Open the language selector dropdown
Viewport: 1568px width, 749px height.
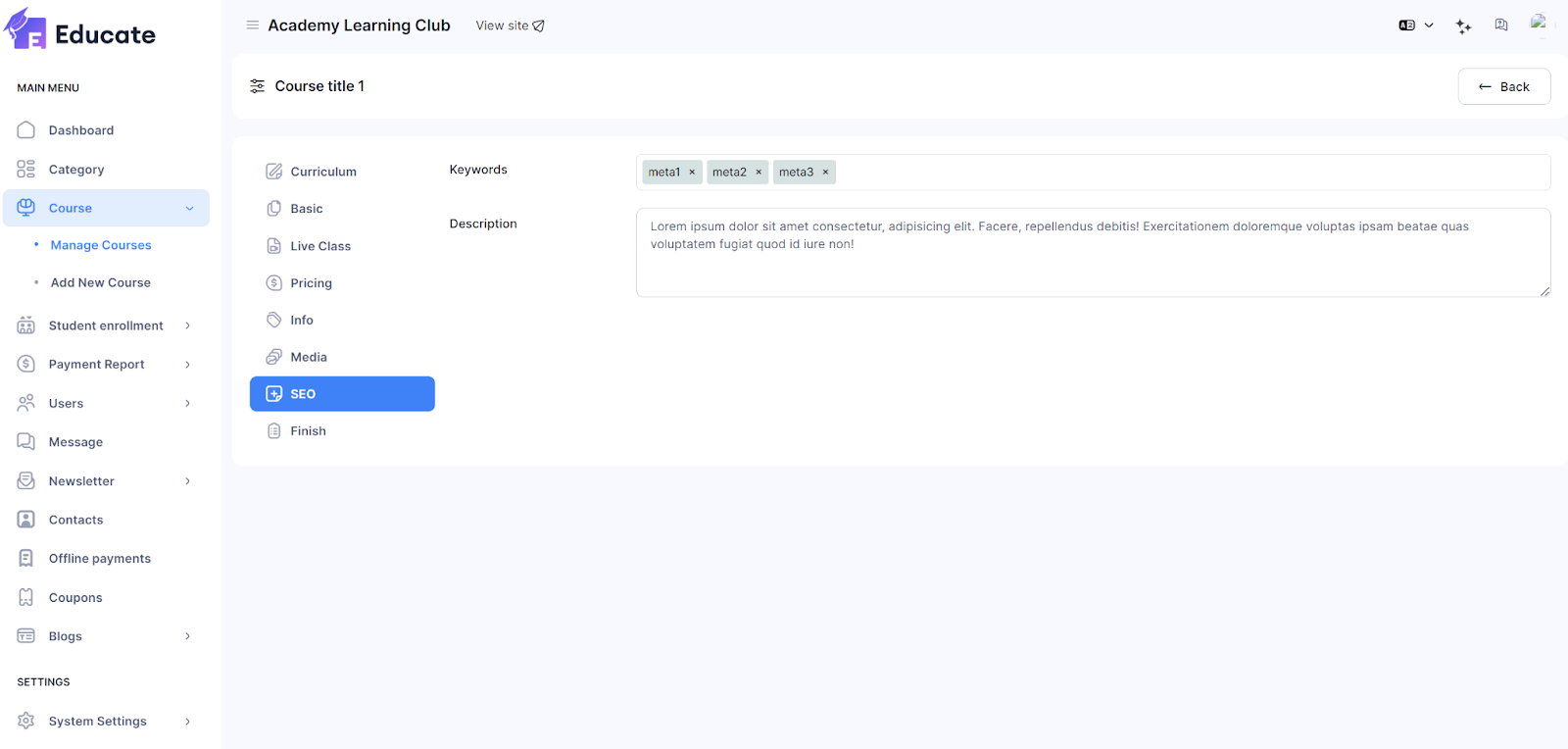point(1416,25)
